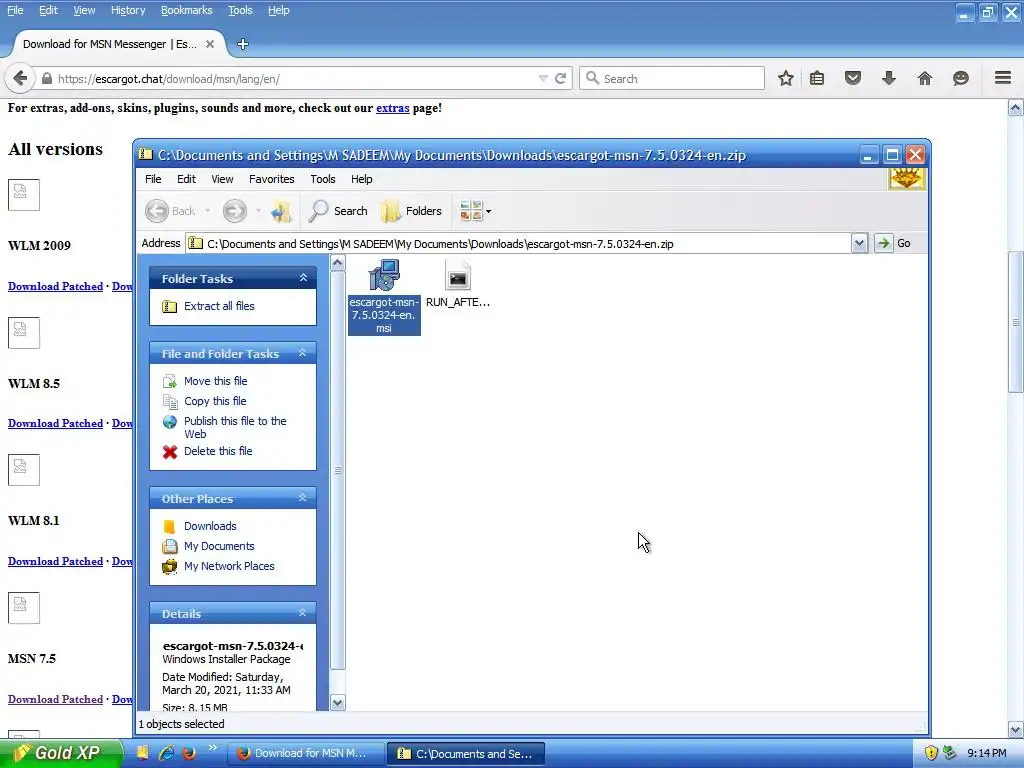The width and height of the screenshot is (1024, 768).
Task: Open Explorer's Favorites menu
Action: 272,179
